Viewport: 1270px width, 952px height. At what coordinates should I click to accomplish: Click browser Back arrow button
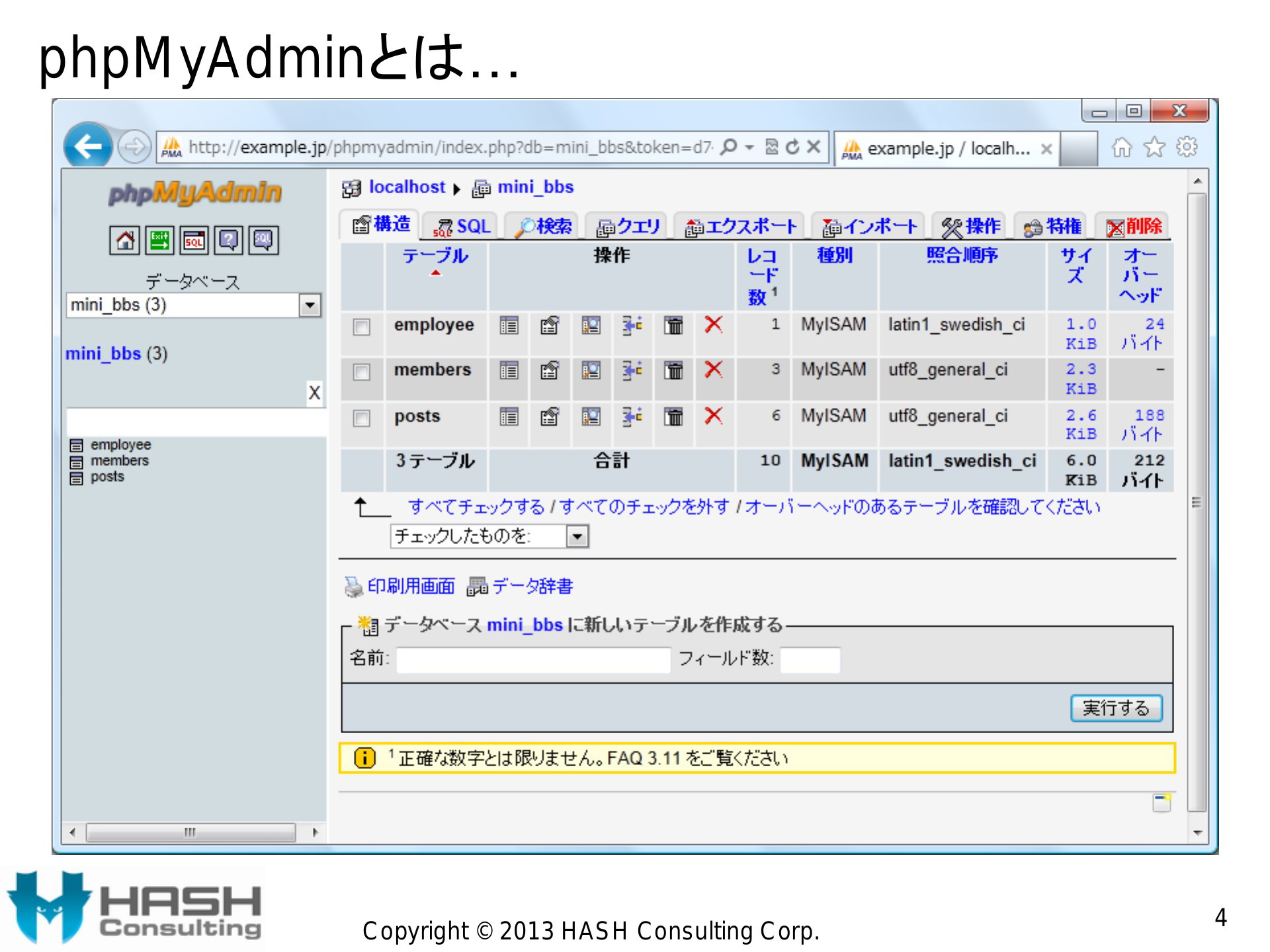point(88,145)
